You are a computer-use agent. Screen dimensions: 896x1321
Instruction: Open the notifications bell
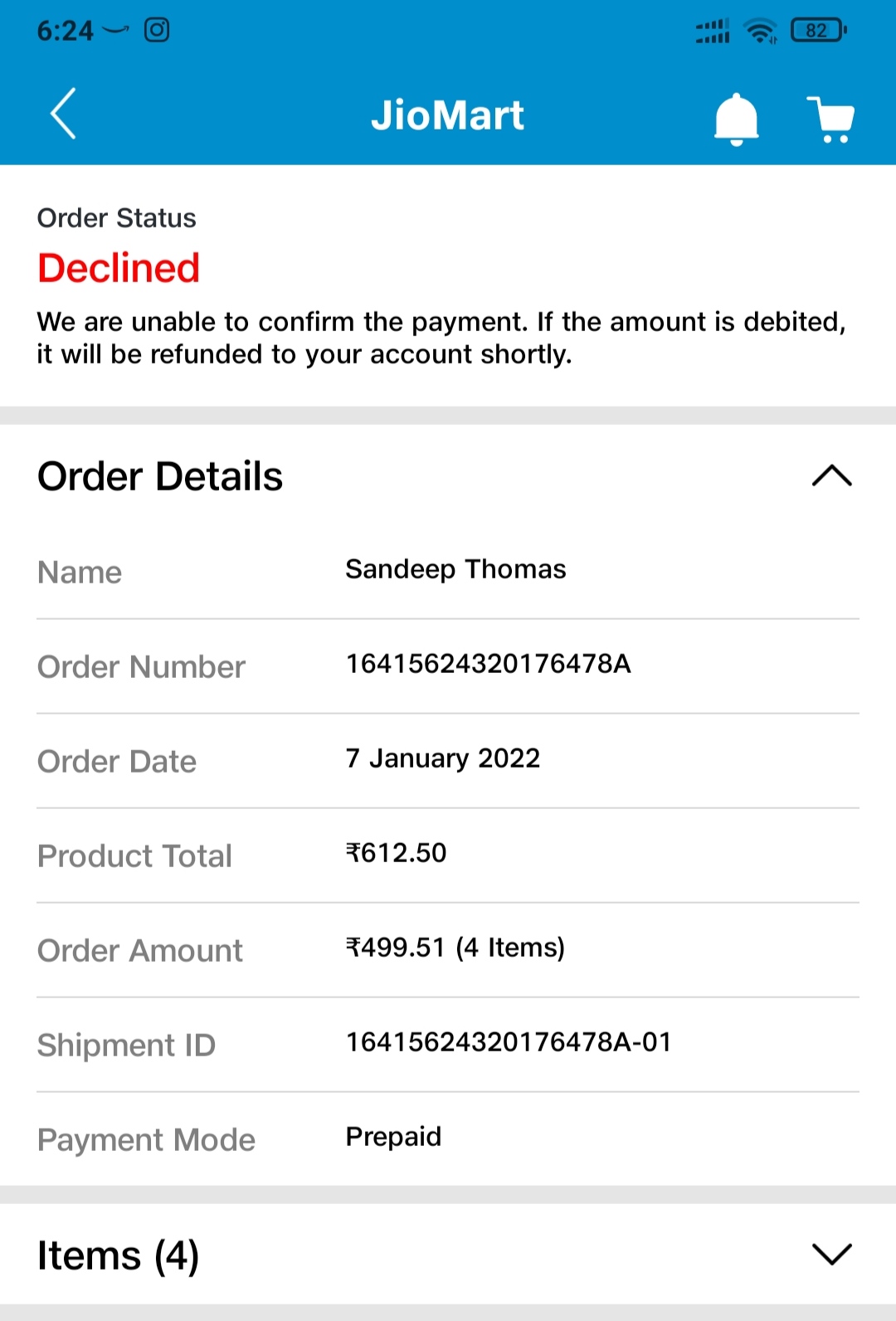[736, 119]
